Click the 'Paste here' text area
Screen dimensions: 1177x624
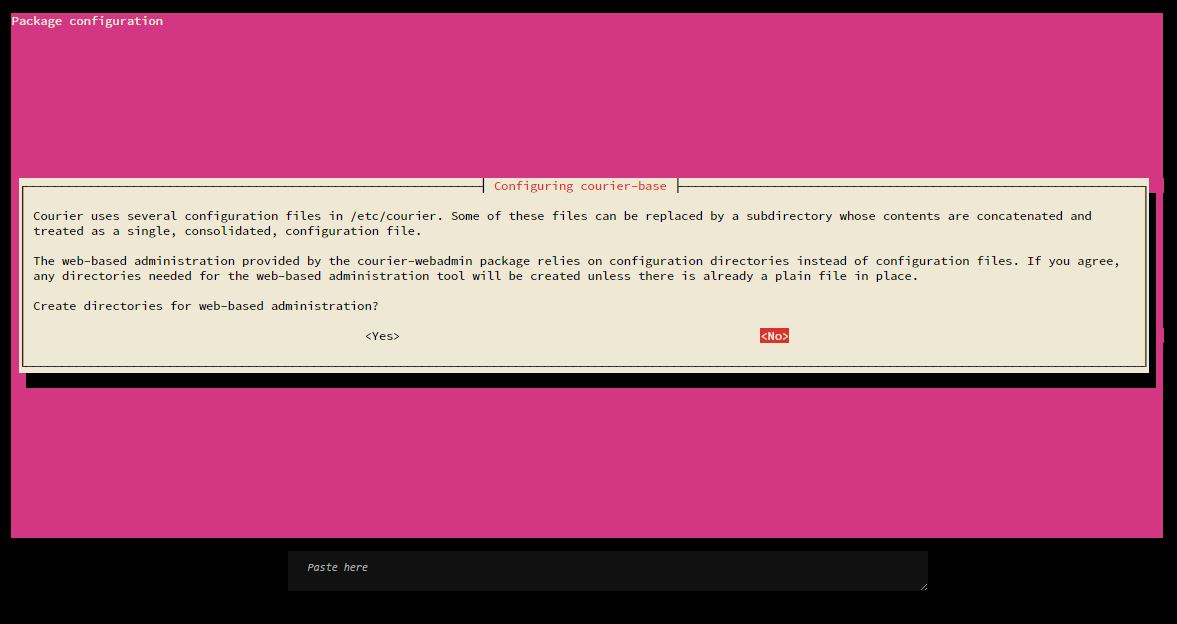607,571
